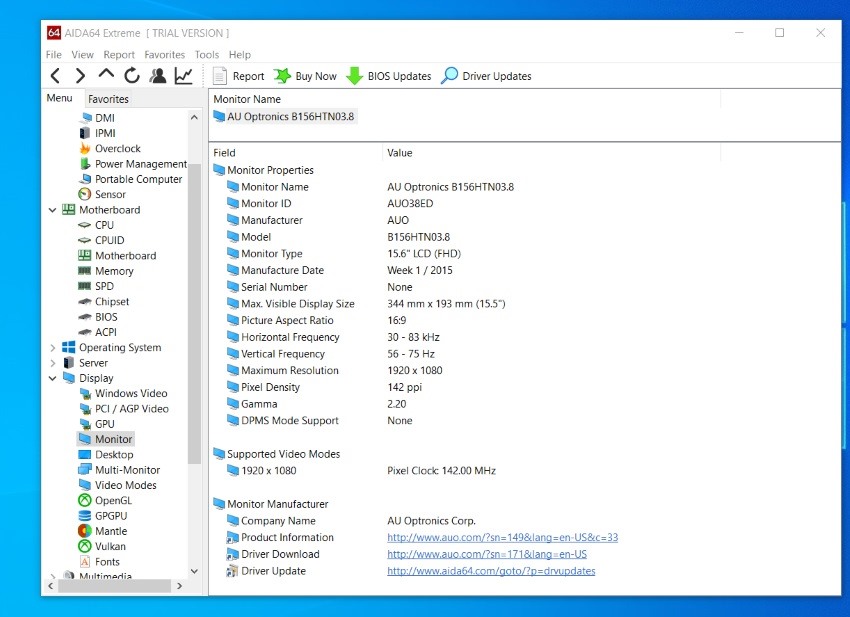Open the Report menu
This screenshot has height=617, width=850.
tap(119, 55)
